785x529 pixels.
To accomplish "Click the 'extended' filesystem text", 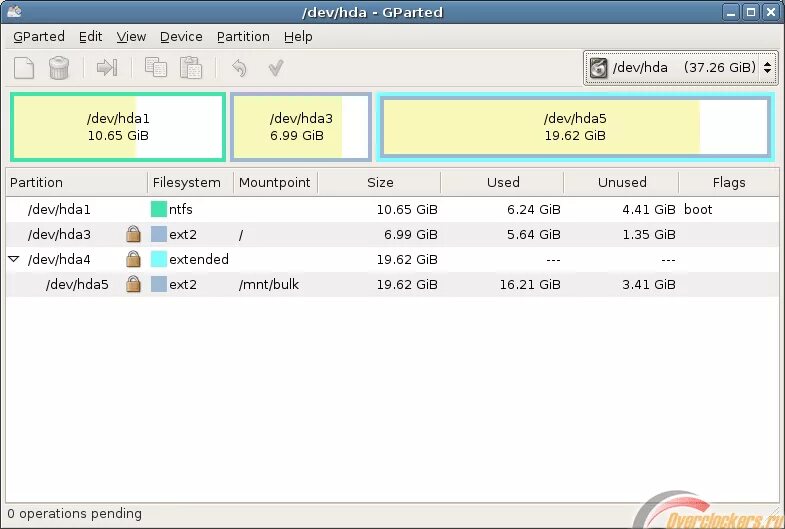I will (199, 259).
